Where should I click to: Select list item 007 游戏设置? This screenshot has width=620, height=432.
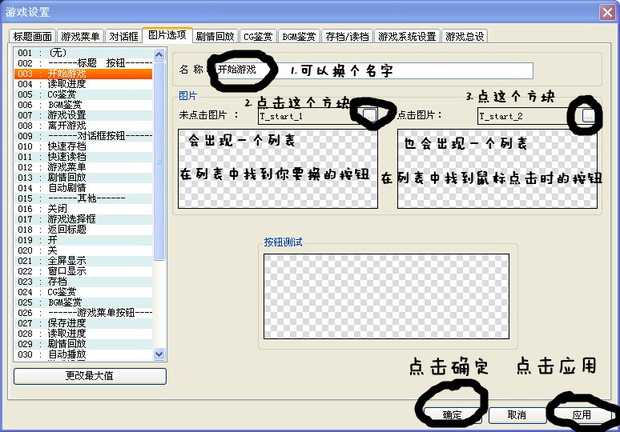click(83, 115)
